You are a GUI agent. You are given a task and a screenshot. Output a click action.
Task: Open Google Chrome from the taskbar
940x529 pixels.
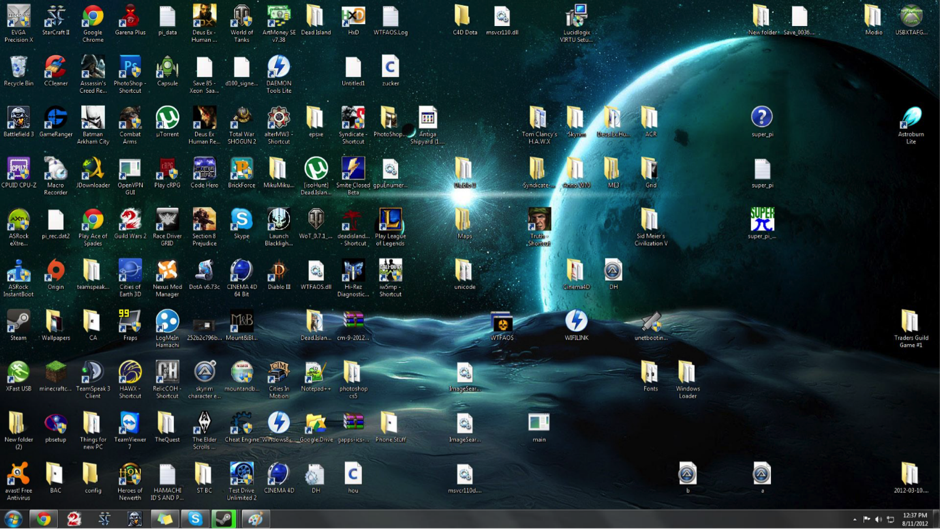point(43,519)
